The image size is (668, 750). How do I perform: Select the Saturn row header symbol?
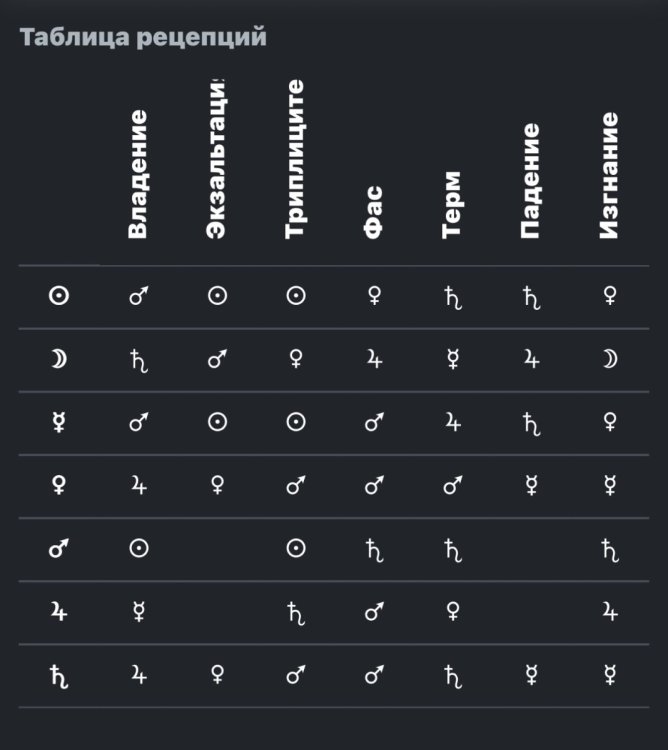[59, 676]
